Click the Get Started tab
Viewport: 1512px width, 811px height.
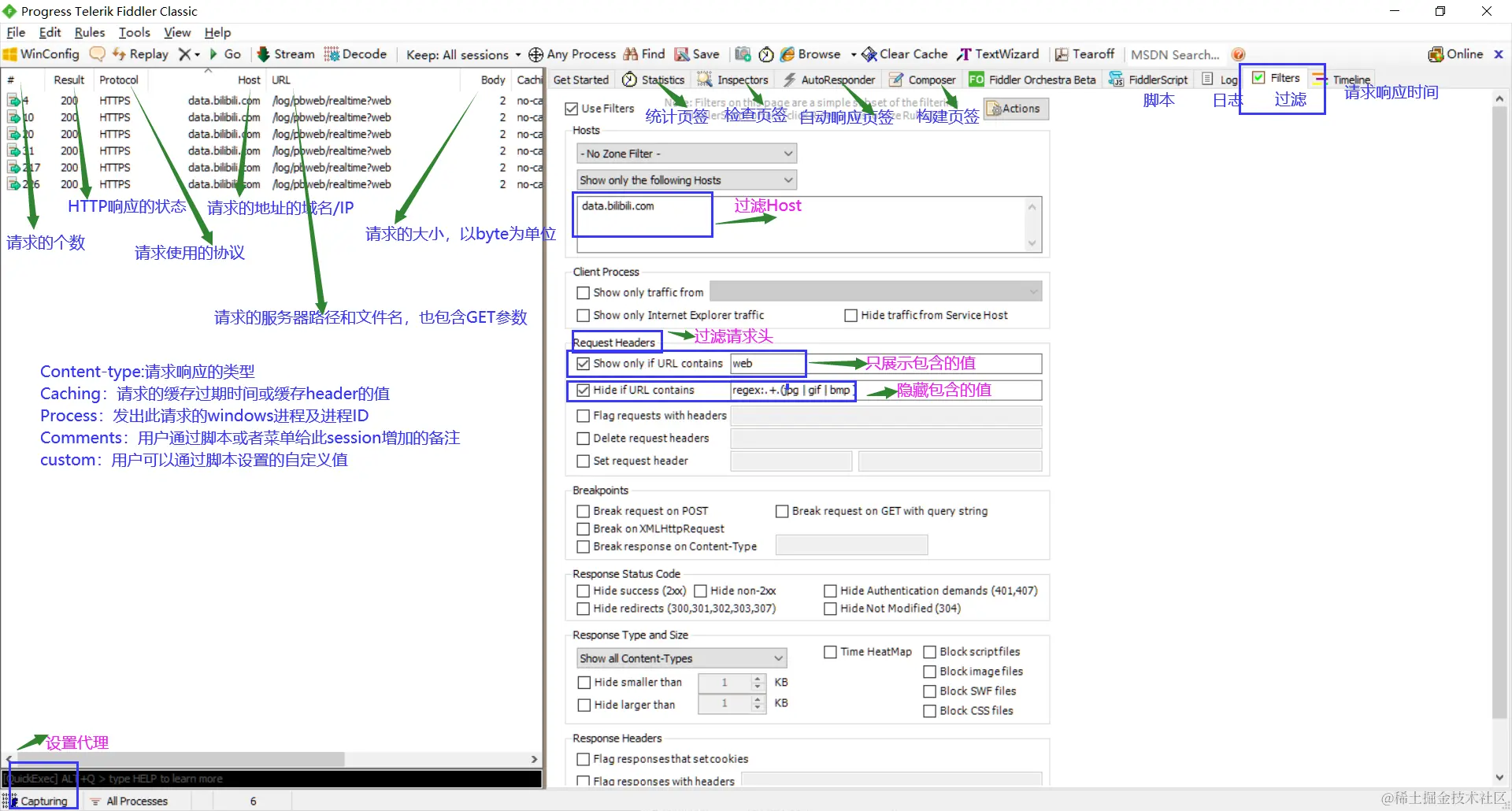coord(581,80)
